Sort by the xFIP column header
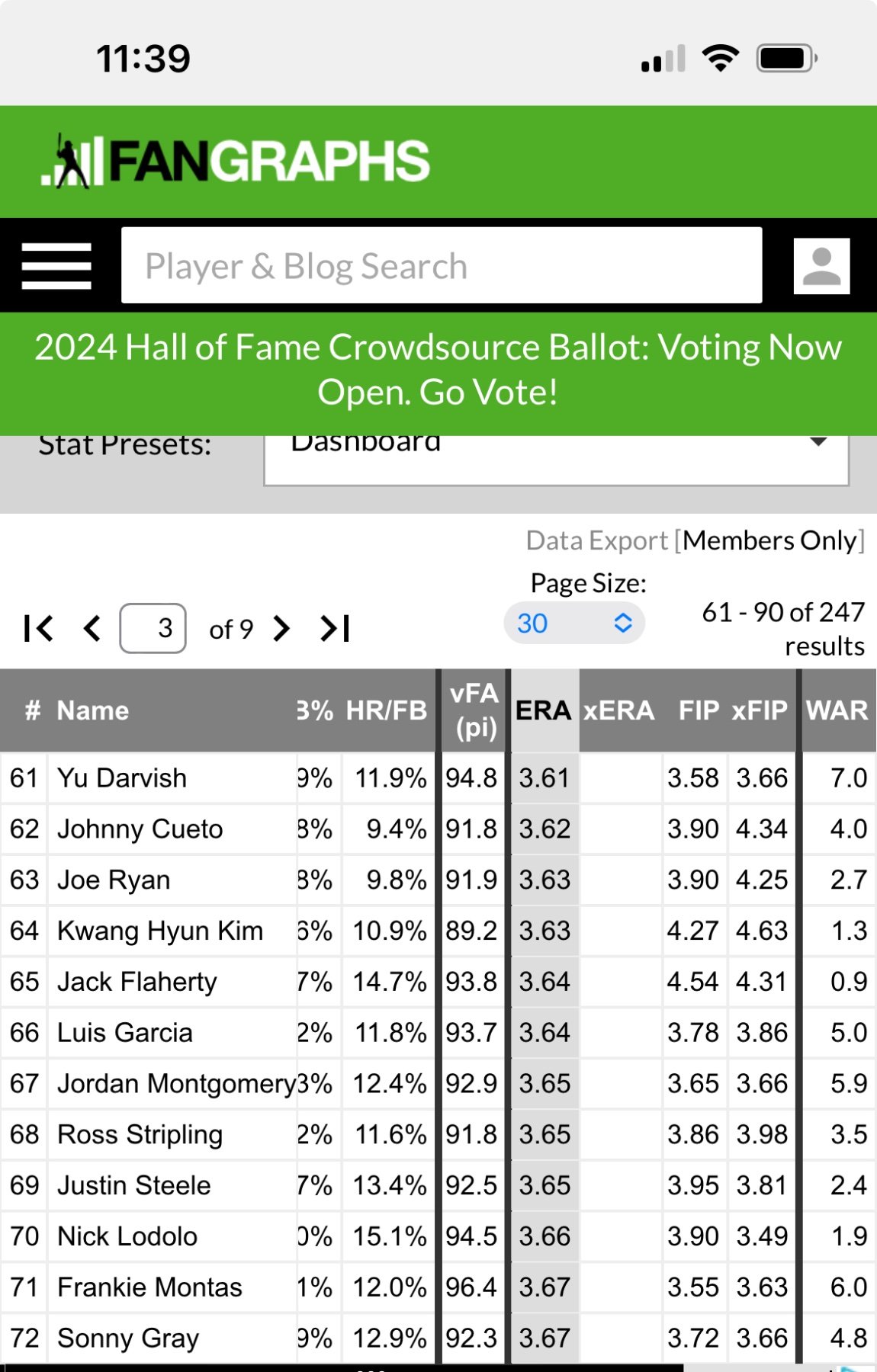Screen dimensions: 877x1372 coord(759,710)
